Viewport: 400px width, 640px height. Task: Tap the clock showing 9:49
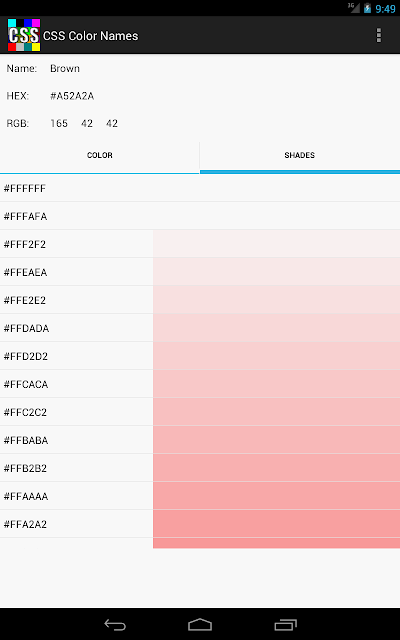point(385,9)
